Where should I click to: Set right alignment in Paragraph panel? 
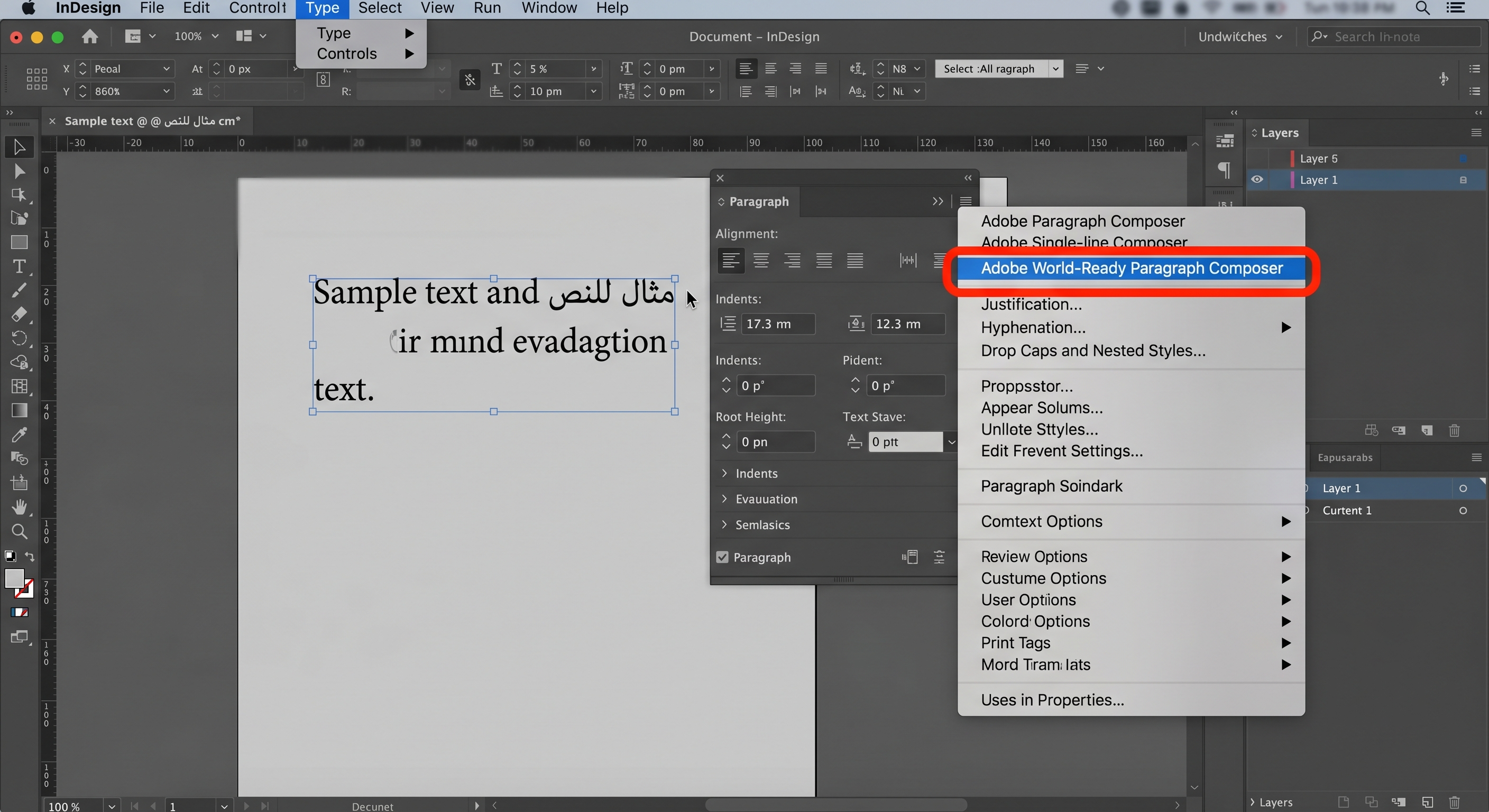(x=793, y=261)
